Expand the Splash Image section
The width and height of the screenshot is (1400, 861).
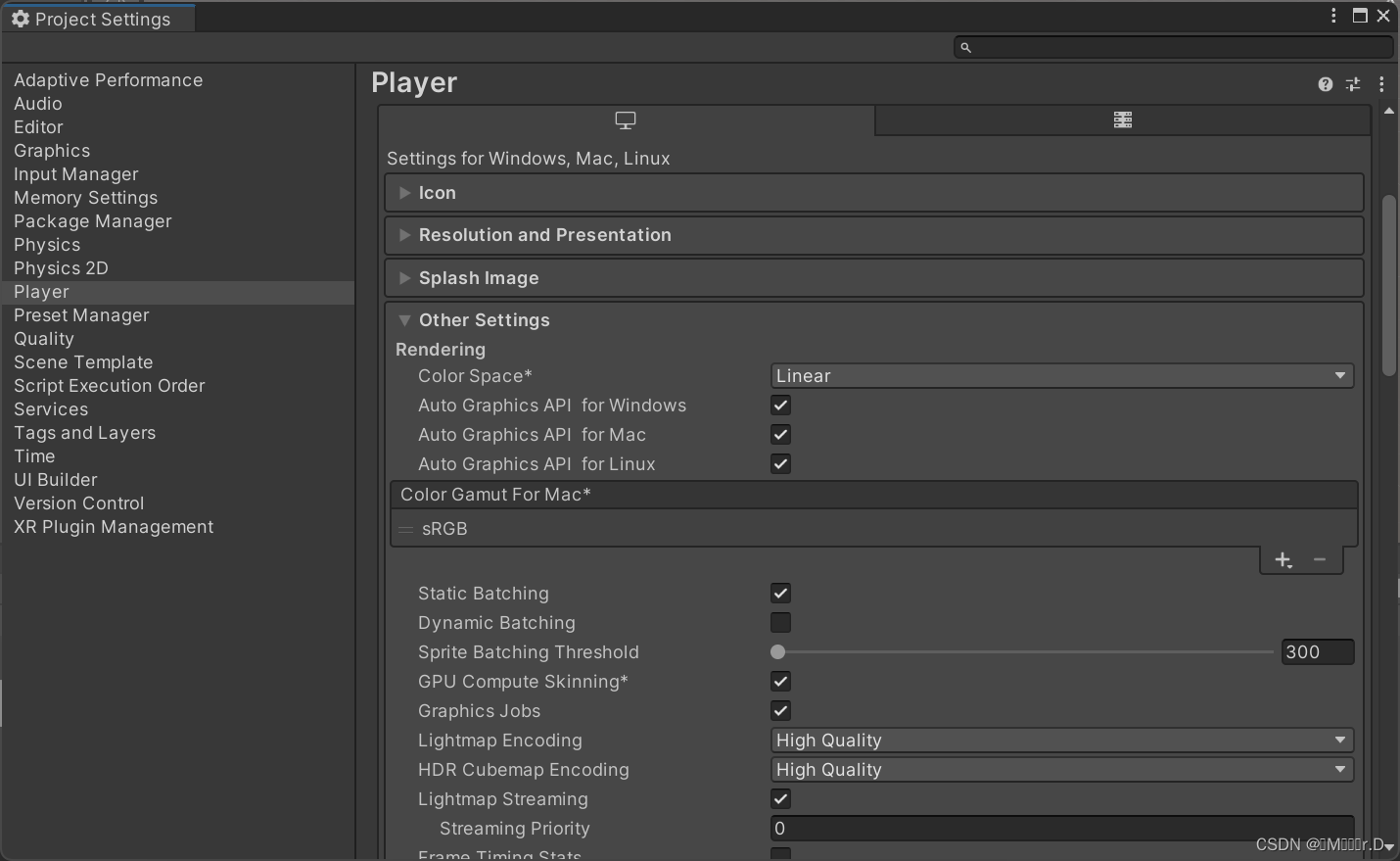click(x=874, y=278)
